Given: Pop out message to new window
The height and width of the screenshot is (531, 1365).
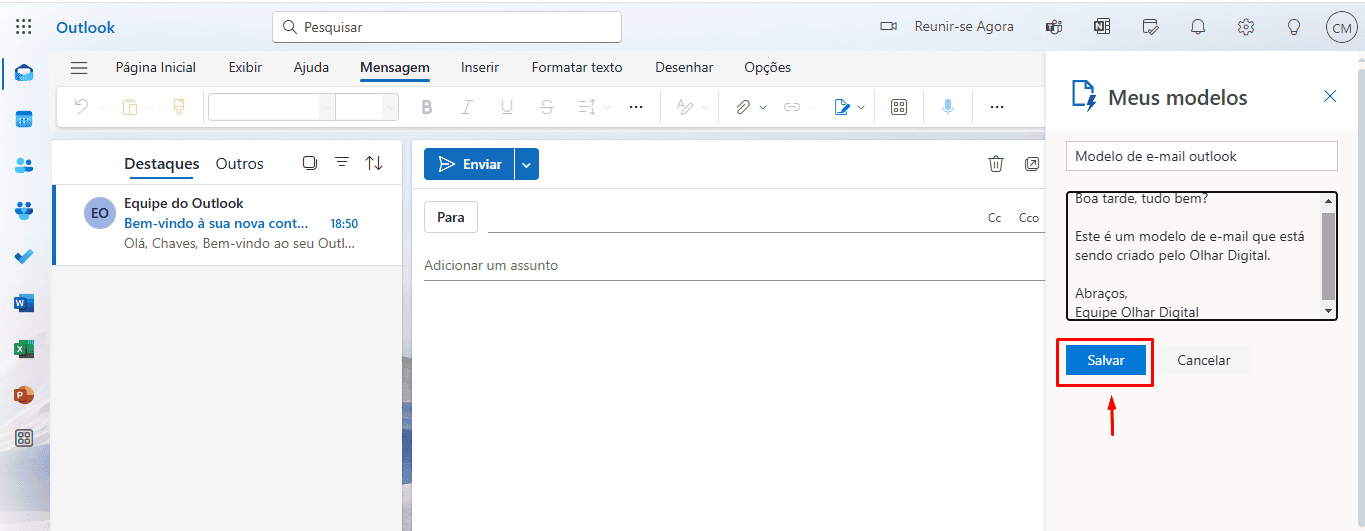Looking at the screenshot, I should tap(1032, 164).
